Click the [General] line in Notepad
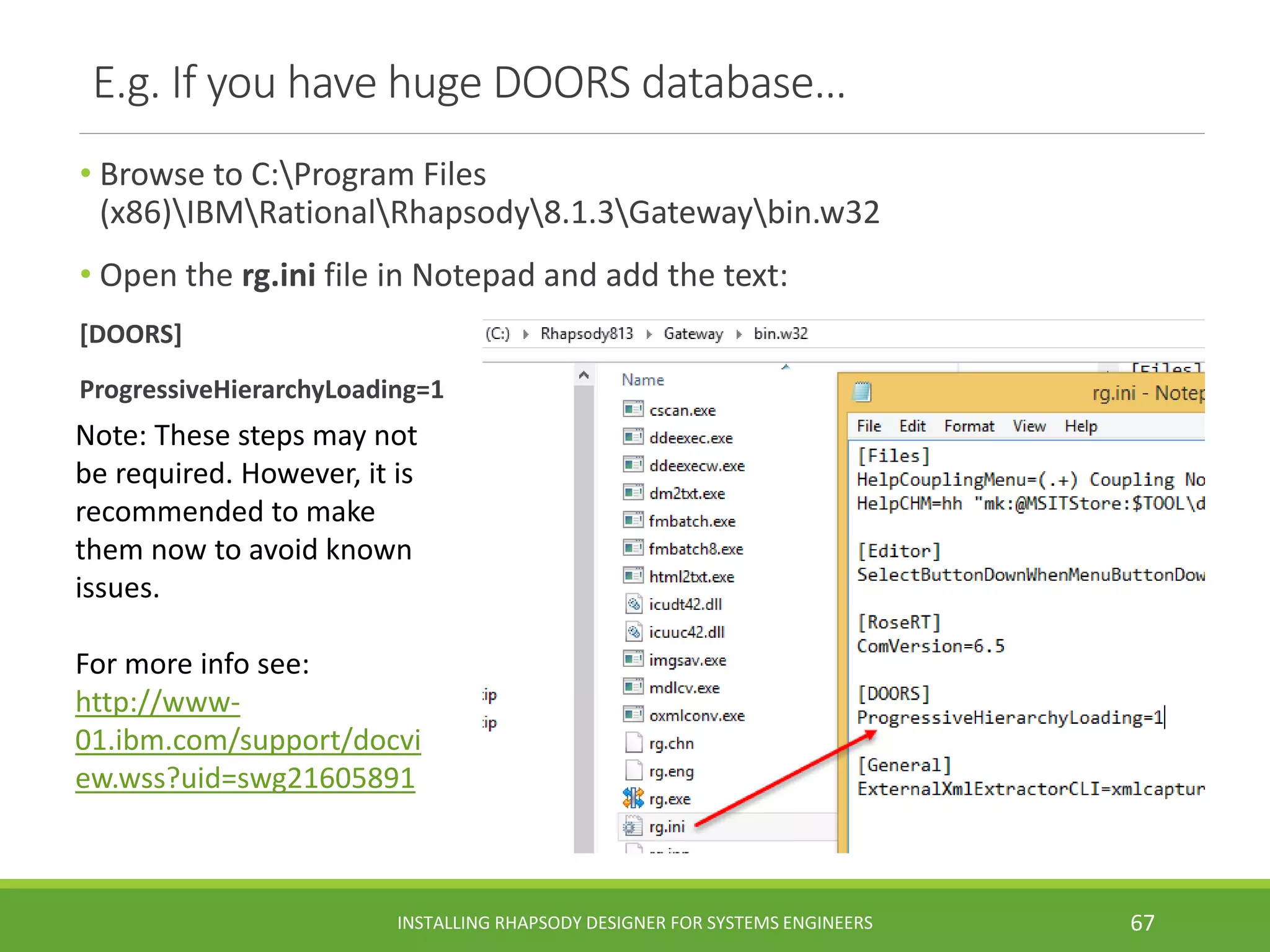Screen dimensions: 1270x952 point(904,765)
